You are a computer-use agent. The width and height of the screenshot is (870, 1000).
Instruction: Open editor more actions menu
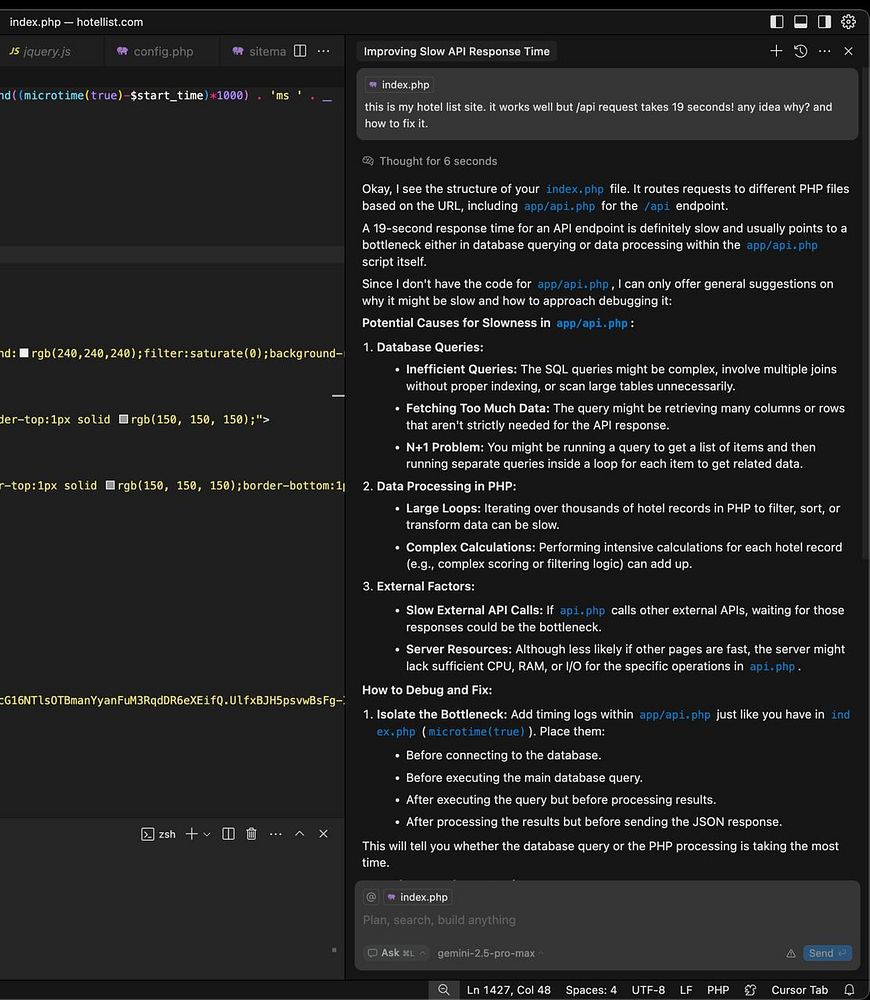(x=323, y=51)
